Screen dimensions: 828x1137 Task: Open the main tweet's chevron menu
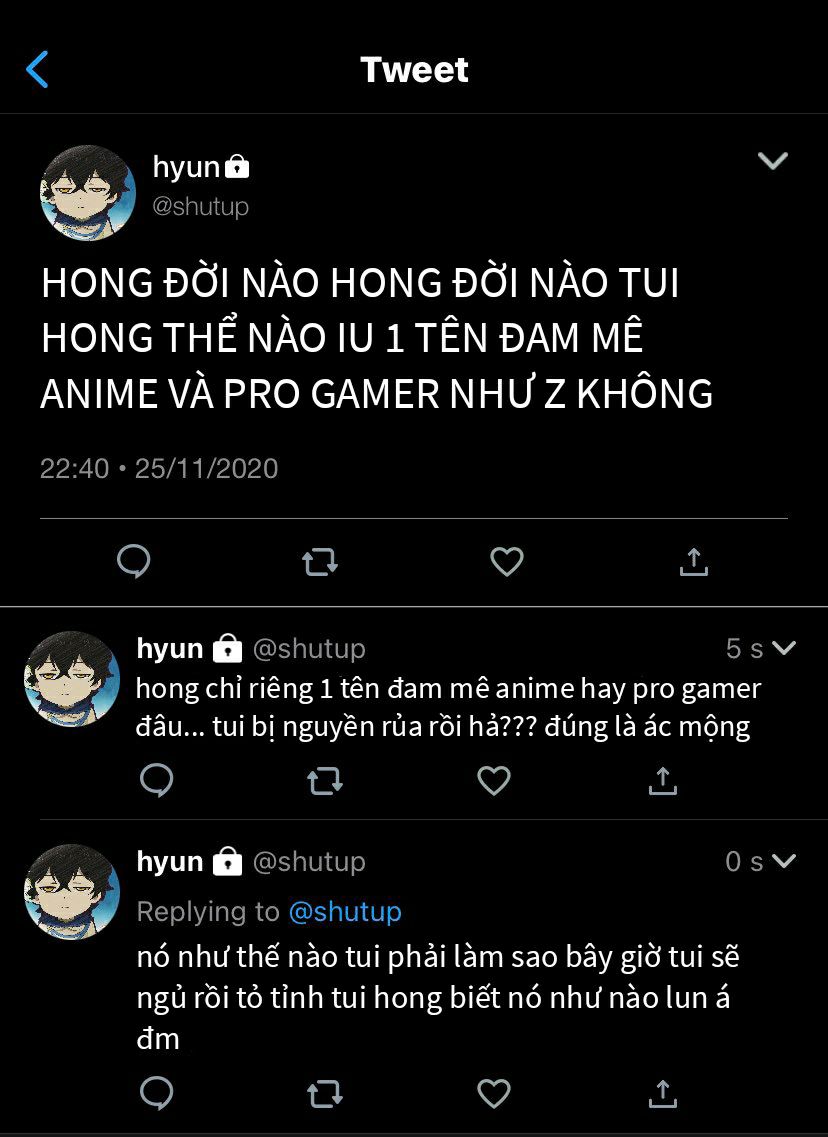point(772,160)
